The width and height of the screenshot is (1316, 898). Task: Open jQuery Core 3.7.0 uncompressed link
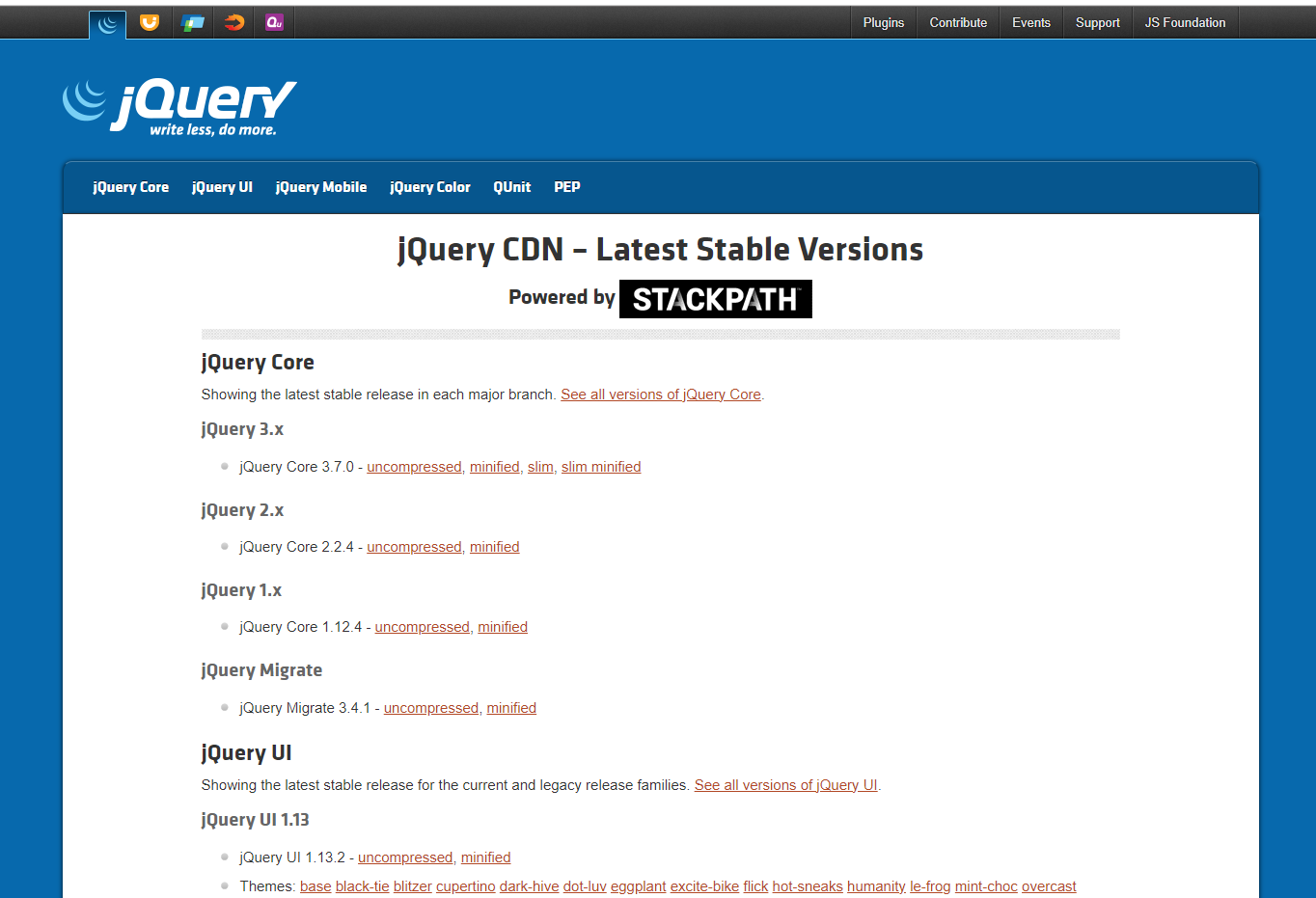point(414,467)
